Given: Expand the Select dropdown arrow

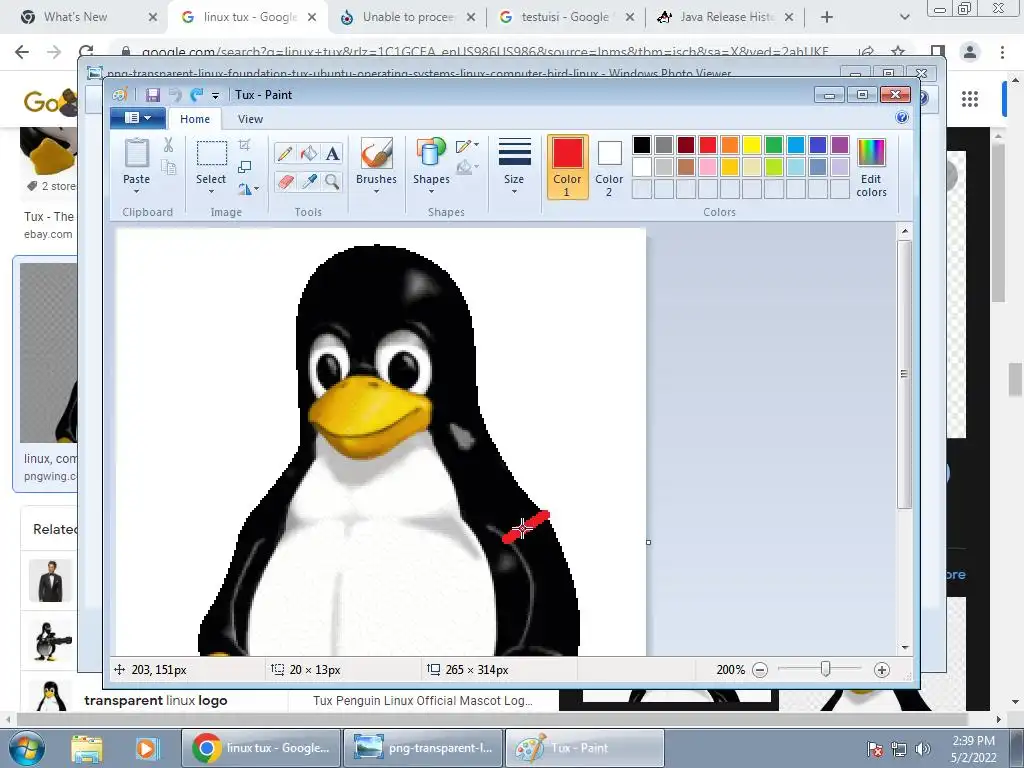Looking at the screenshot, I should (x=211, y=191).
